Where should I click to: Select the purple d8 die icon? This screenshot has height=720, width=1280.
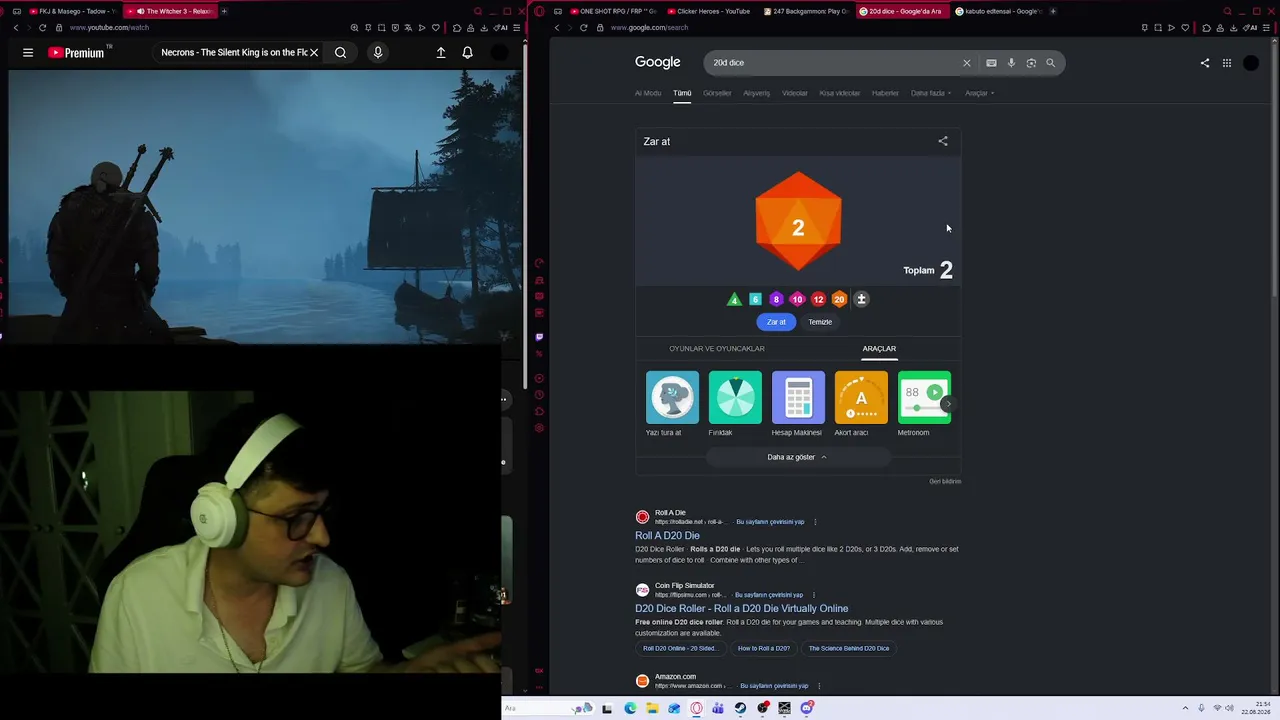[776, 299]
